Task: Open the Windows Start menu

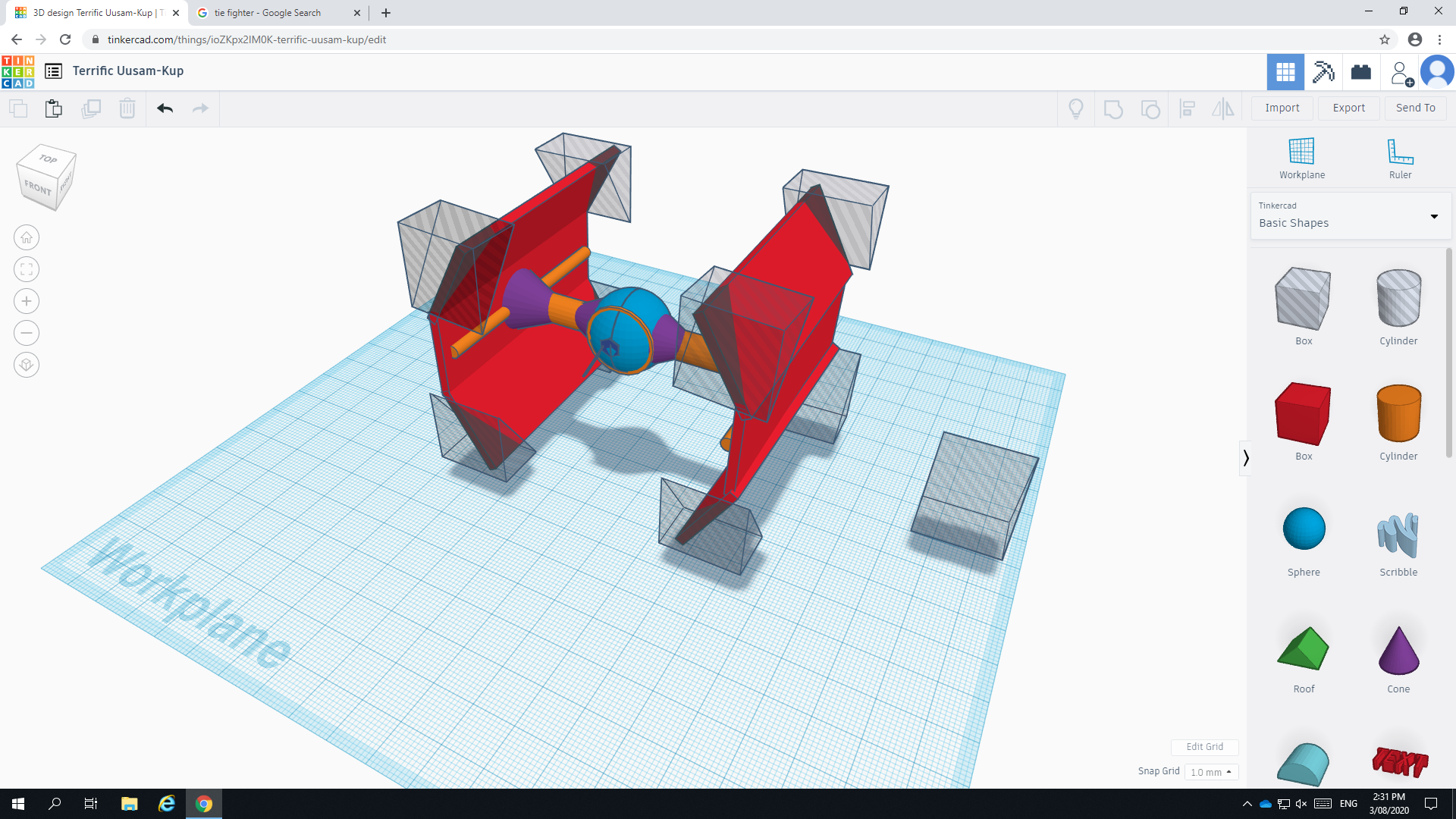Action: pyautogui.click(x=18, y=804)
